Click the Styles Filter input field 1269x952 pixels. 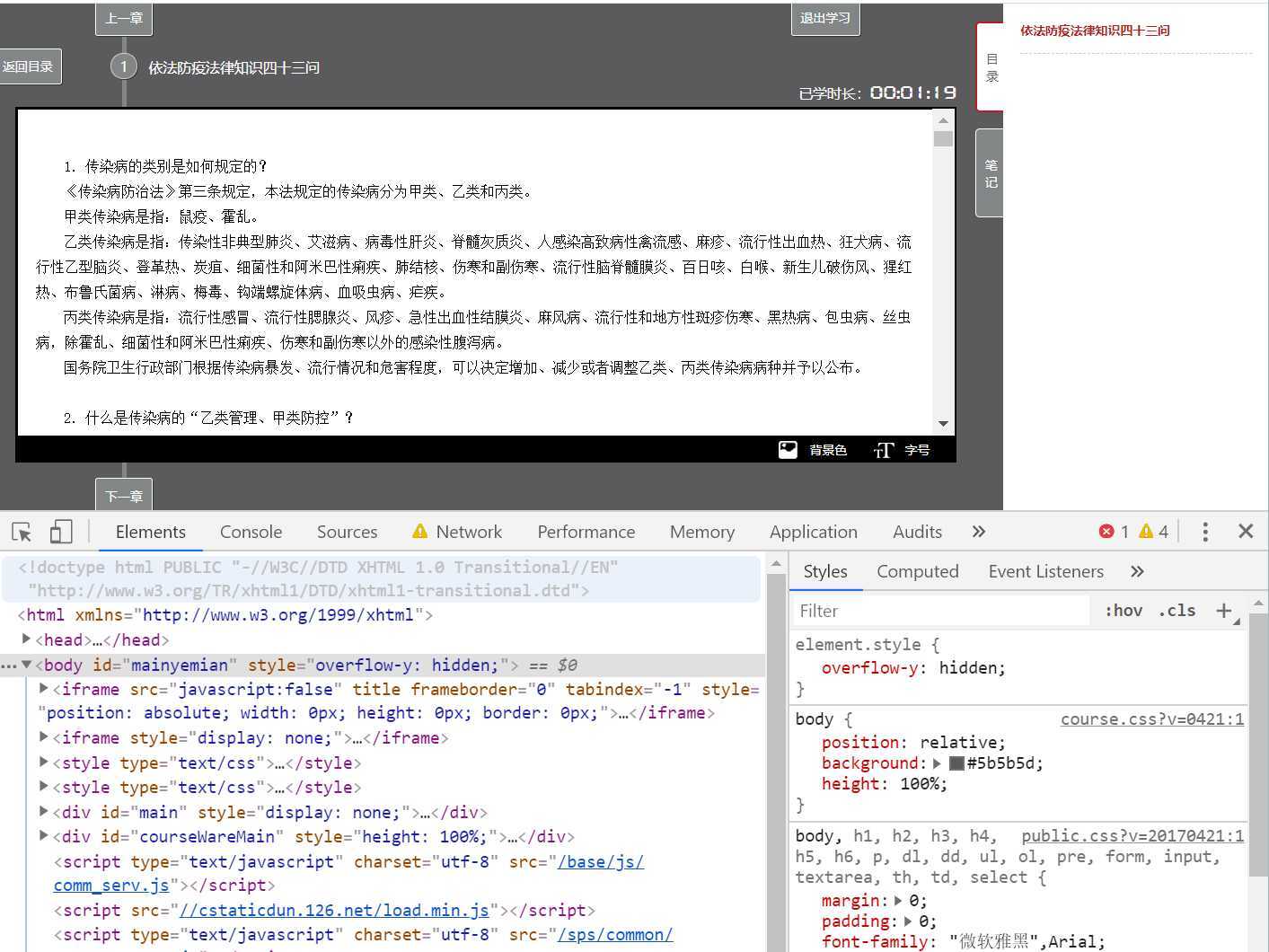pos(941,611)
